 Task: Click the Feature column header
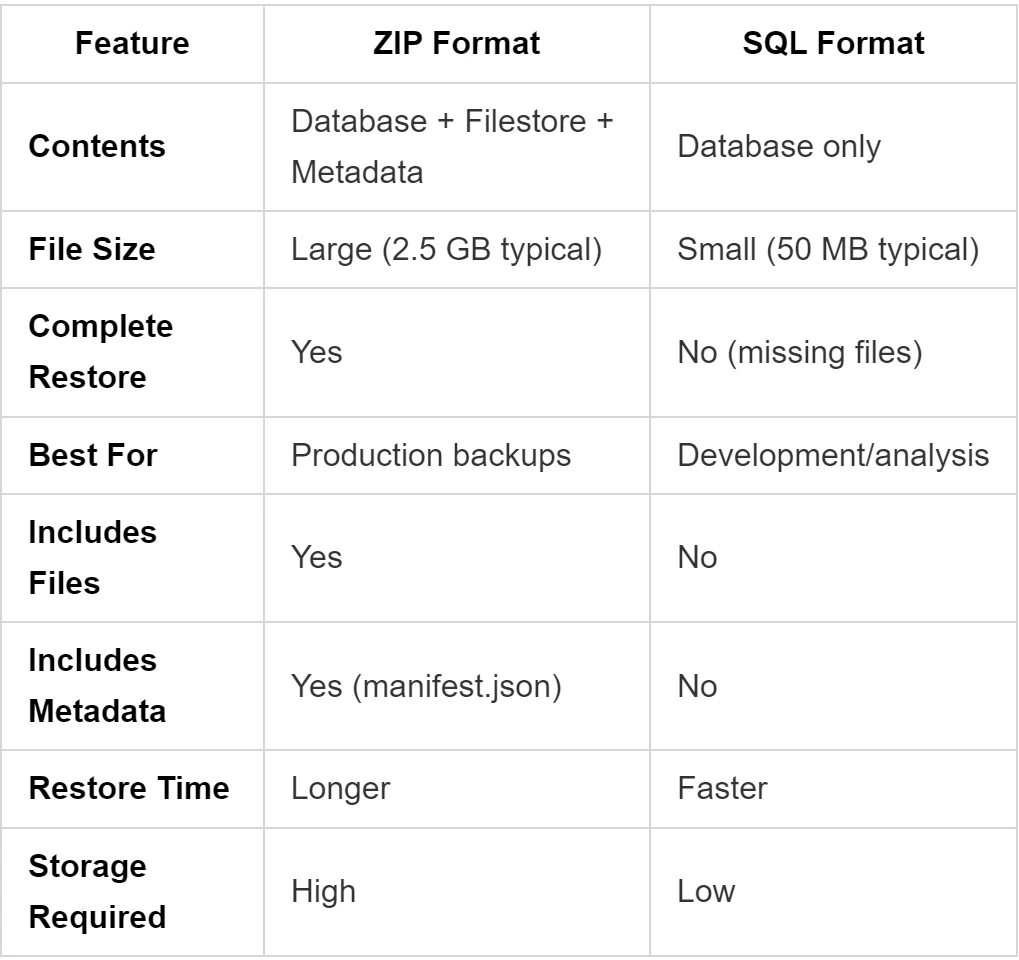coord(132,44)
